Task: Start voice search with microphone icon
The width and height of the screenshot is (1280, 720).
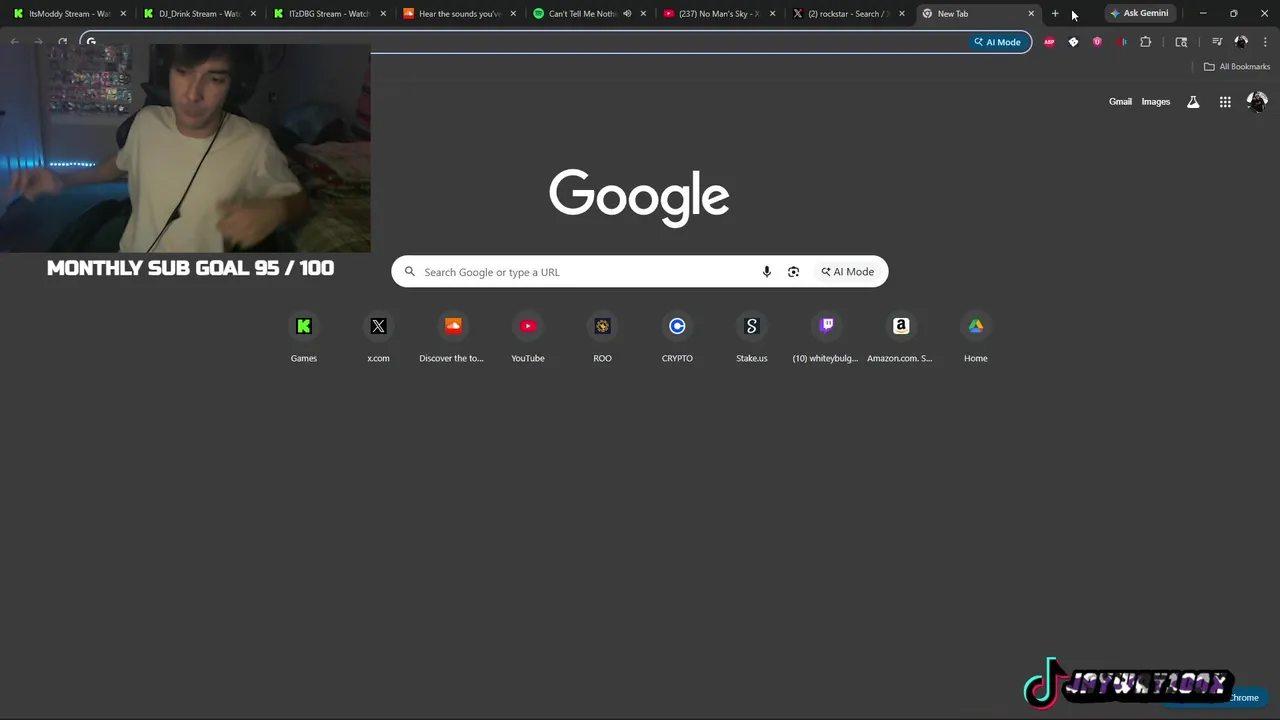Action: (767, 272)
